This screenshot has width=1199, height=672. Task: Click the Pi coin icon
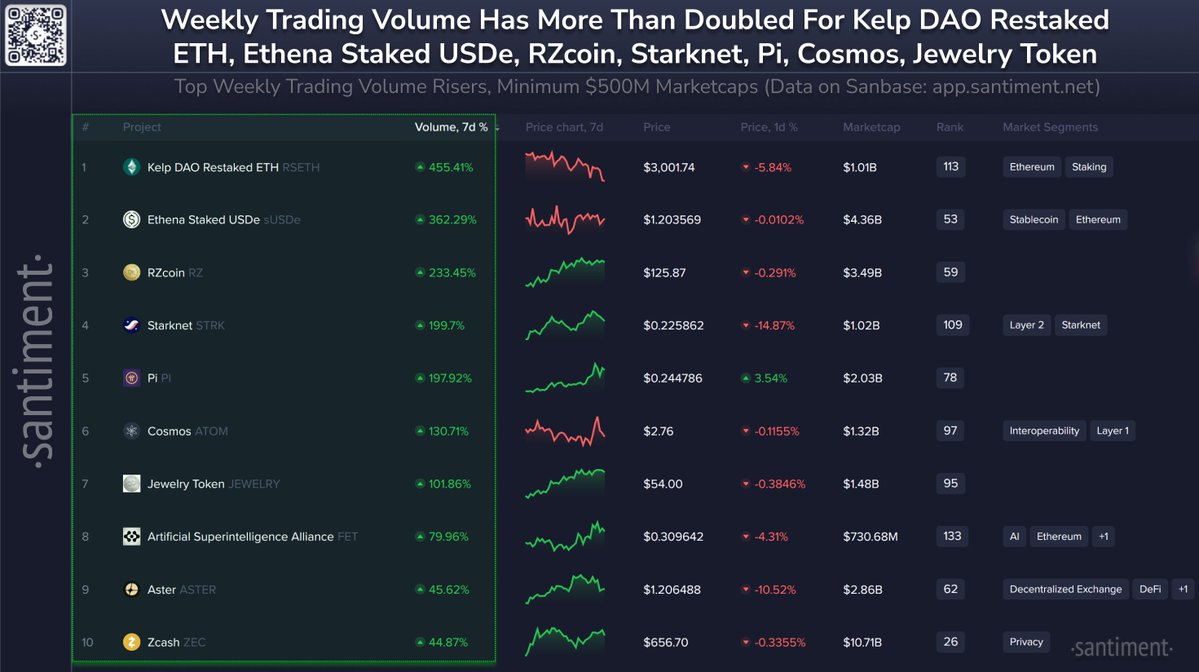coord(131,378)
